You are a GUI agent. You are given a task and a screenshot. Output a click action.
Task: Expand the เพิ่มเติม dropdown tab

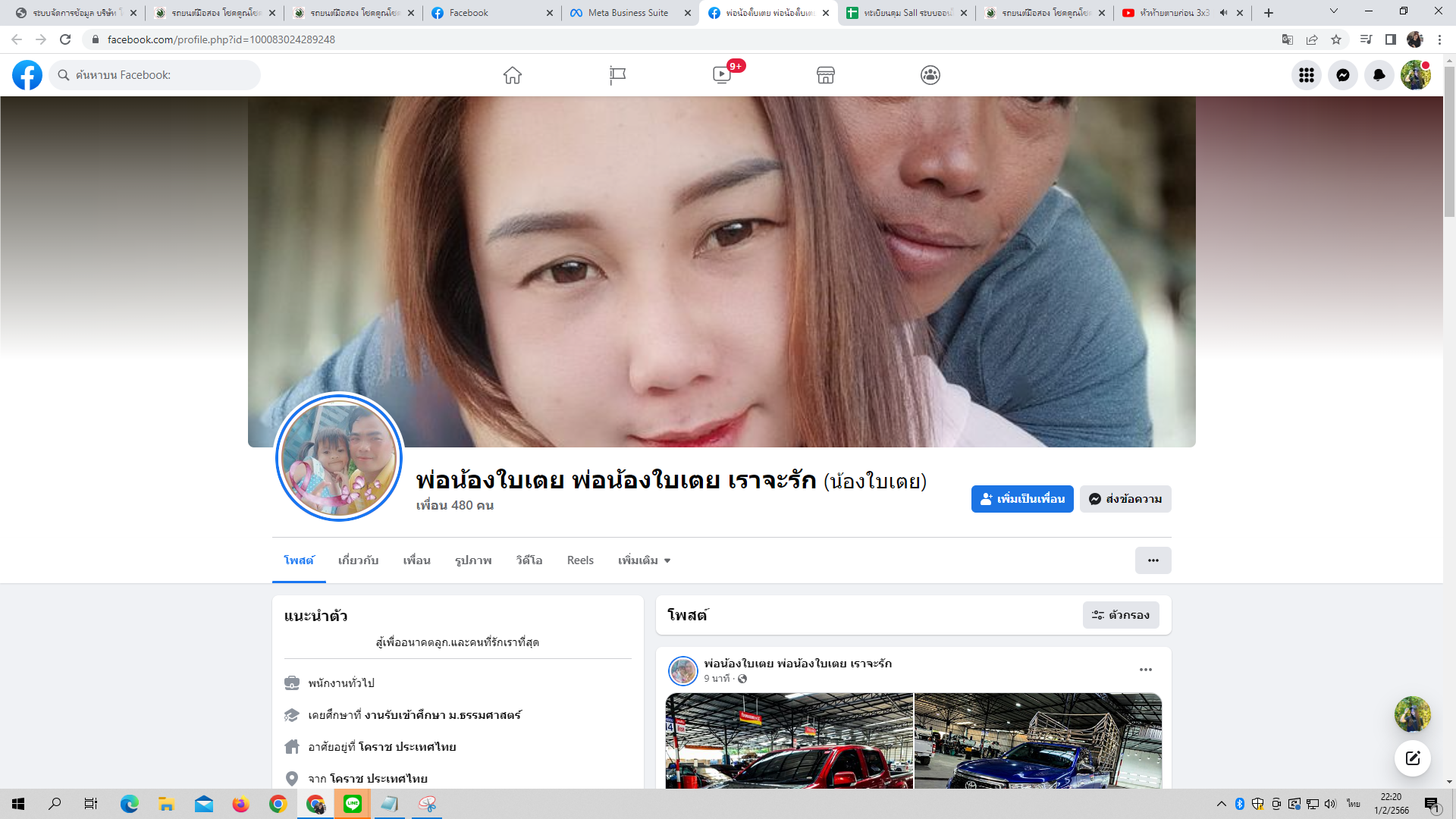[x=644, y=560]
